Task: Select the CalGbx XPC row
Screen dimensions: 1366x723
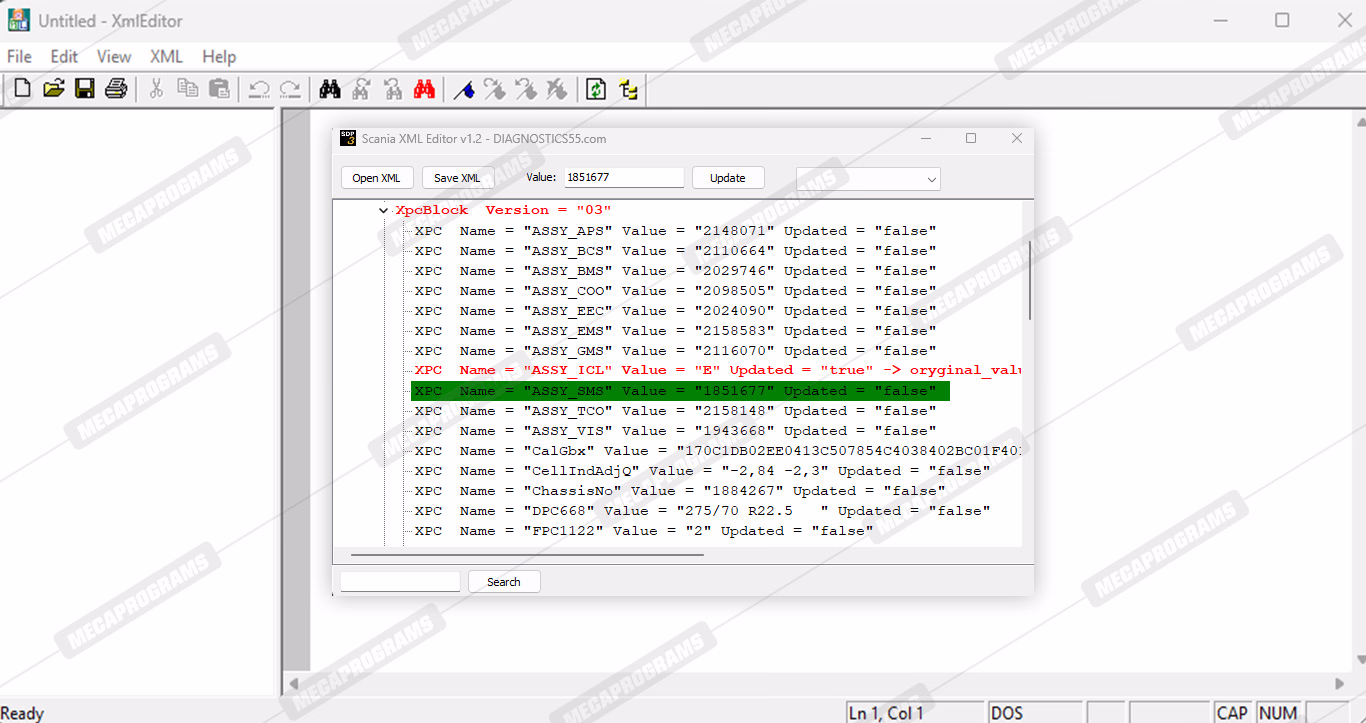Action: coord(717,451)
